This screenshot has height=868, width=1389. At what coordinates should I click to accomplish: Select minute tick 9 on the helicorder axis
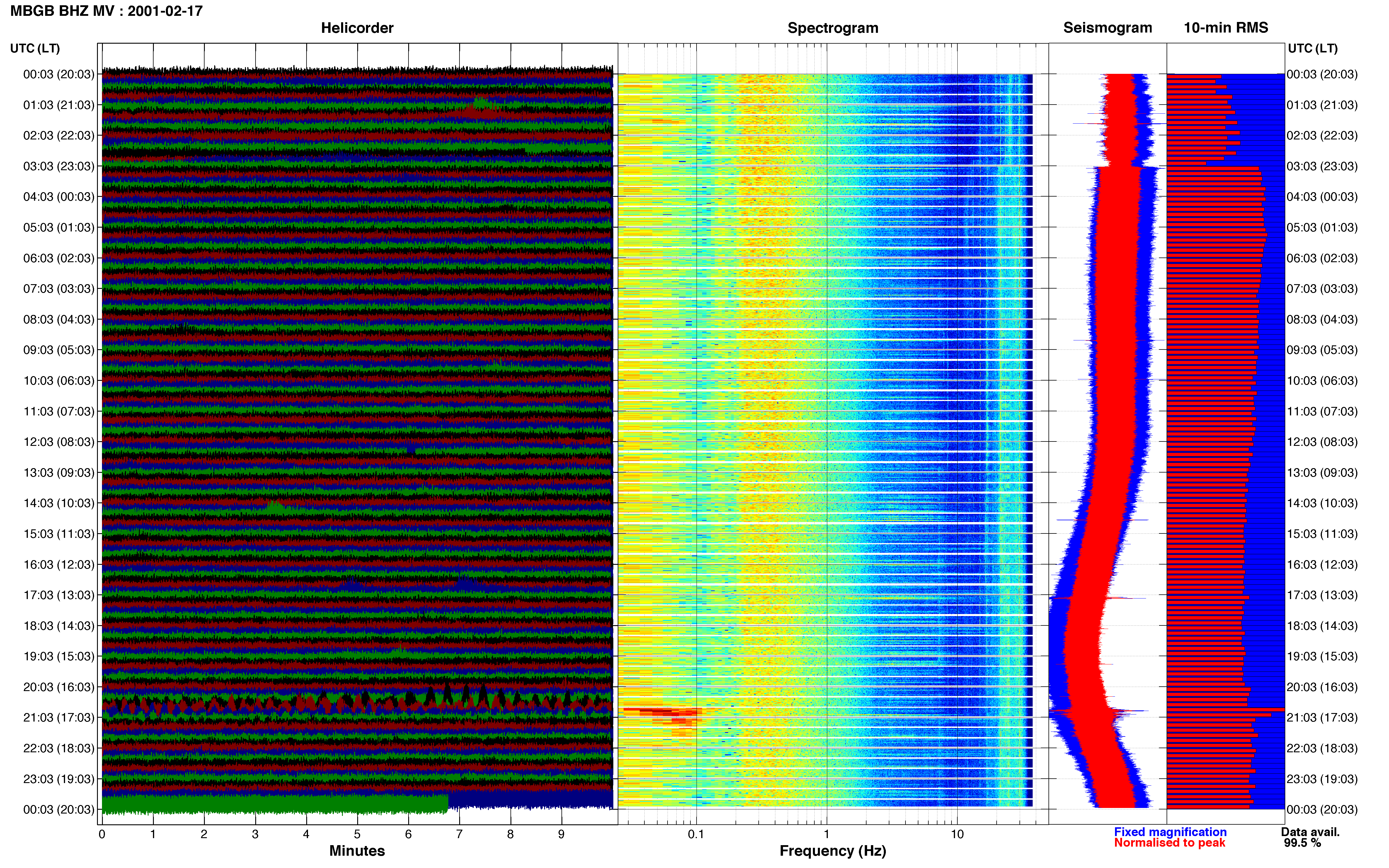[561, 834]
